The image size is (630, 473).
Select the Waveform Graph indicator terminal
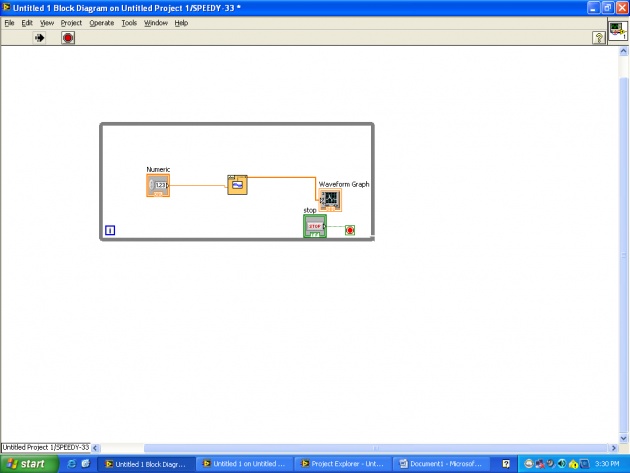[x=330, y=200]
